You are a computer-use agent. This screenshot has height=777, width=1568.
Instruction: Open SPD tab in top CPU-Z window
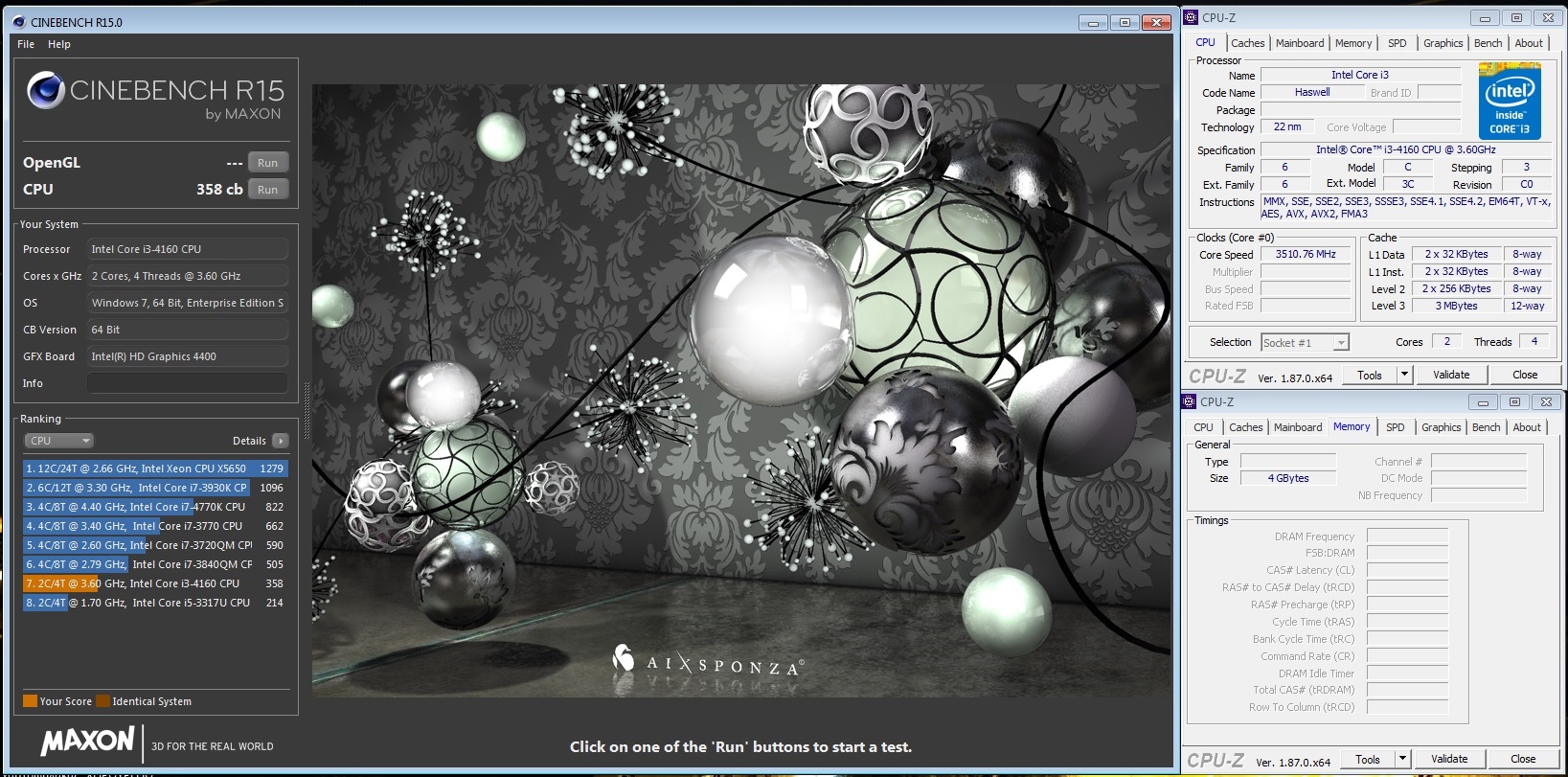pos(1398,43)
